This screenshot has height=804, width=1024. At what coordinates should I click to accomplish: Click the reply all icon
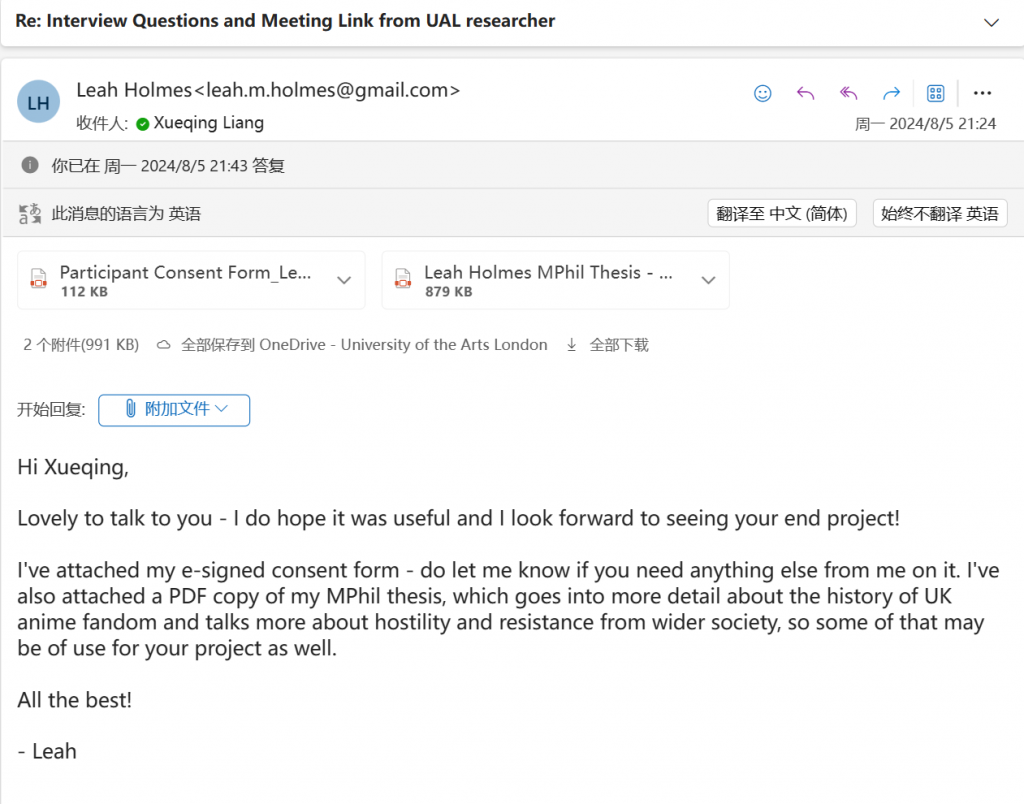point(848,93)
